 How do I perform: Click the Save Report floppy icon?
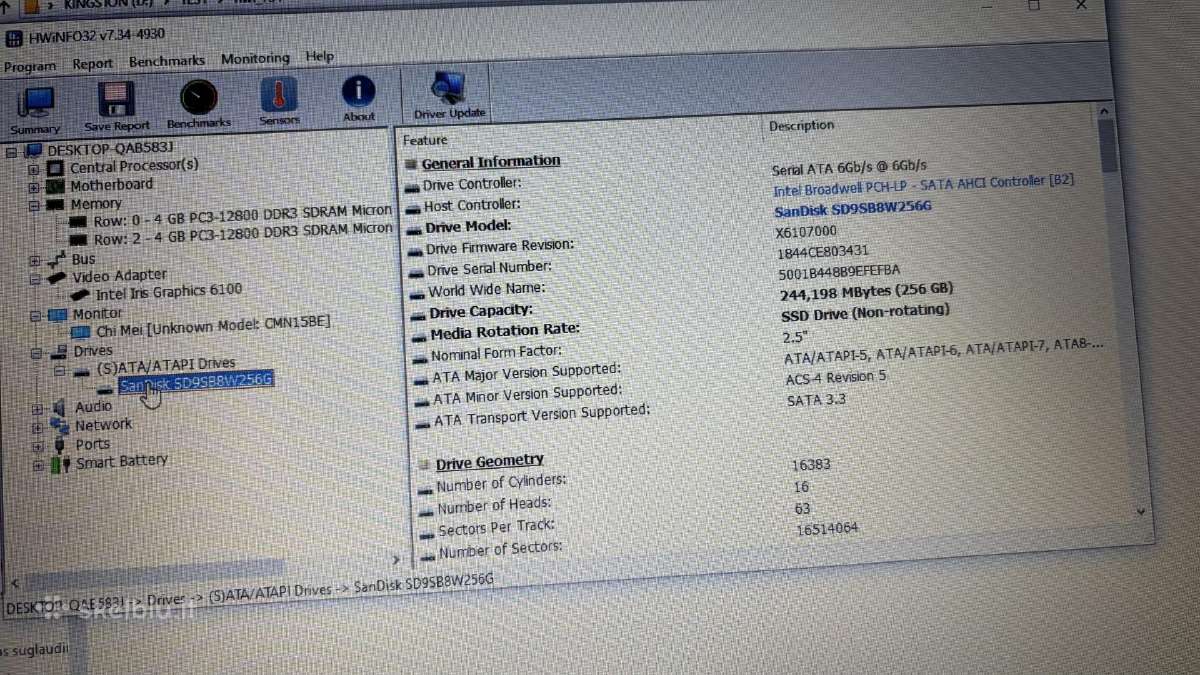(x=116, y=100)
